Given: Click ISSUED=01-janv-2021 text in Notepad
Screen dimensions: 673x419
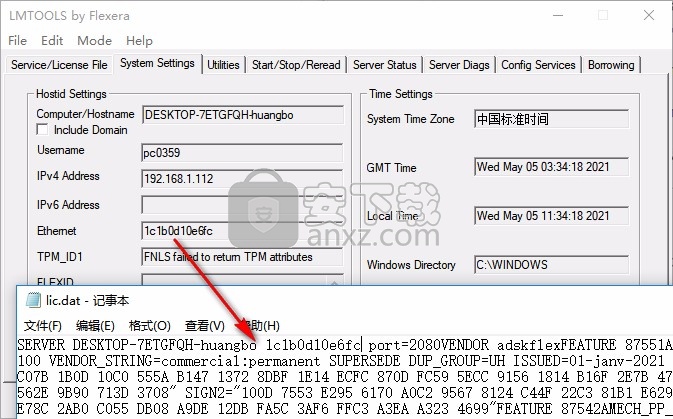Looking at the screenshot, I should [x=588, y=361].
